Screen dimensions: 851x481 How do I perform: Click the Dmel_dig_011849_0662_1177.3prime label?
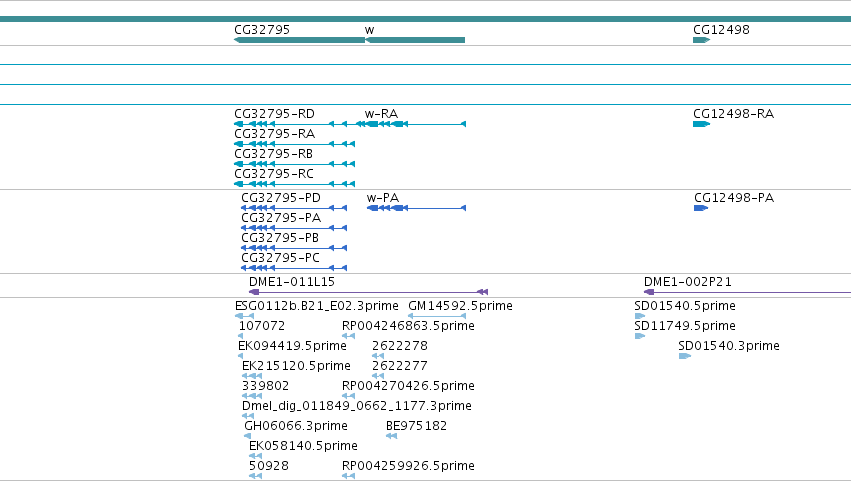pyautogui.click(x=357, y=407)
